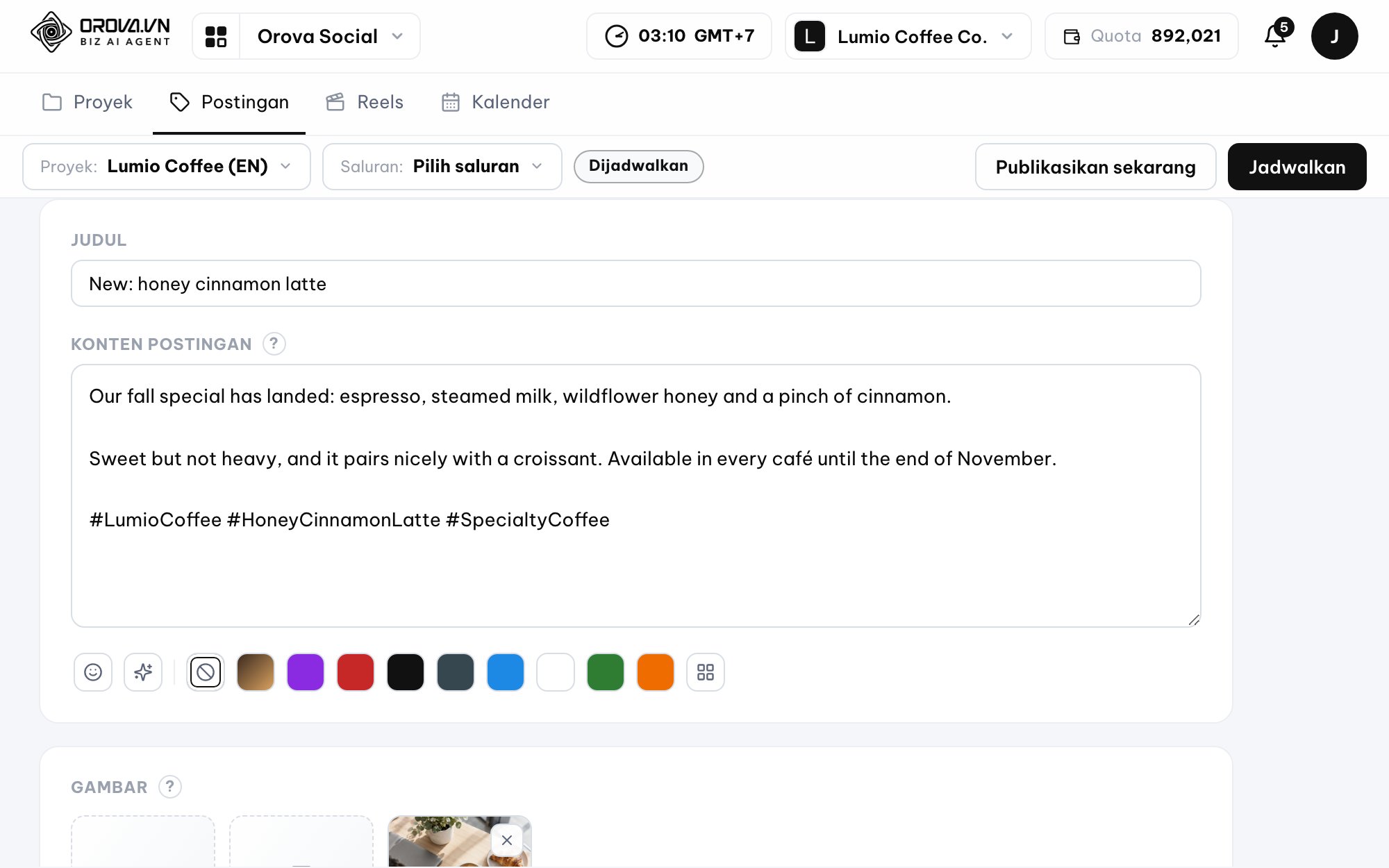Click the help icon beside Konten Postingan

pyautogui.click(x=274, y=344)
